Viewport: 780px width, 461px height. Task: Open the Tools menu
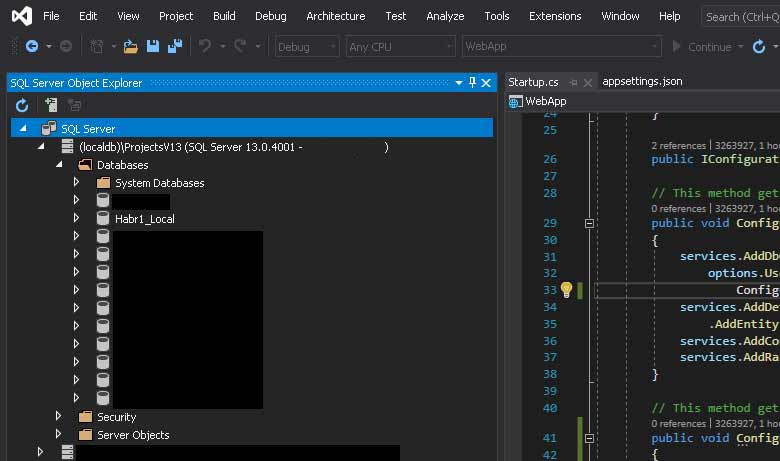(497, 16)
